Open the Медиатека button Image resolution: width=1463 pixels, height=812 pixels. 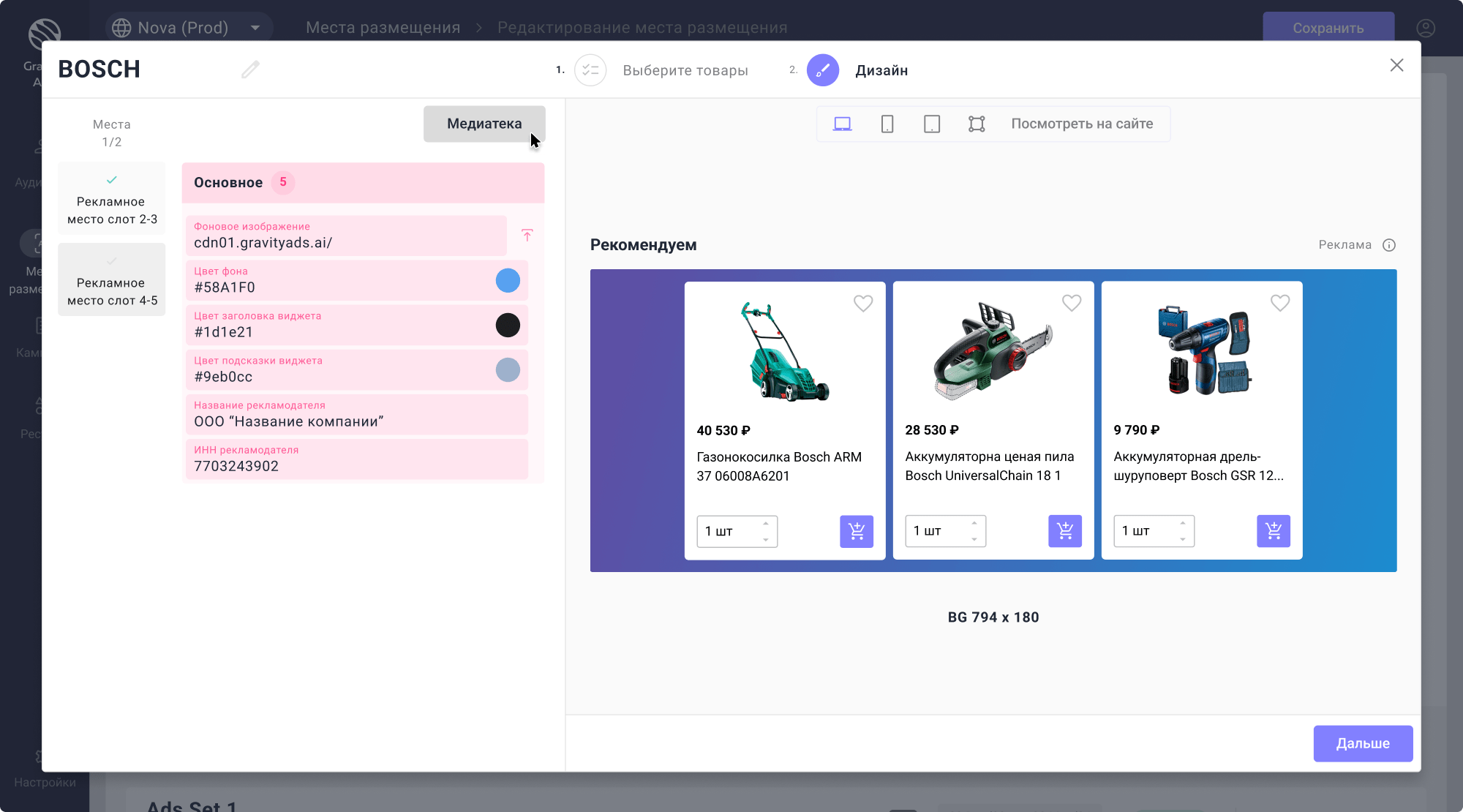click(484, 124)
